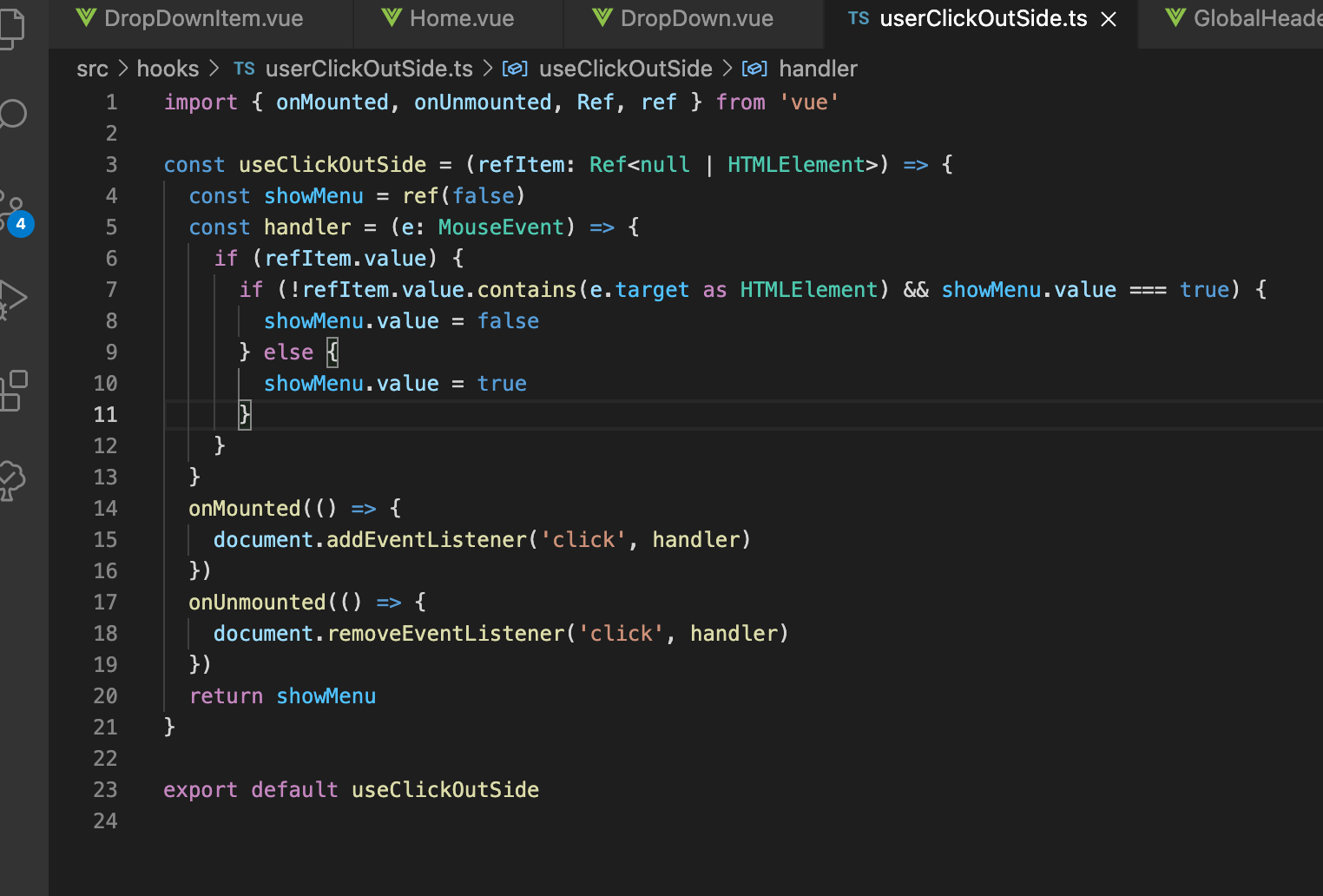The image size is (1323, 896).
Task: Click the Vue icon on GlobalHeader tab
Action: 1175,17
